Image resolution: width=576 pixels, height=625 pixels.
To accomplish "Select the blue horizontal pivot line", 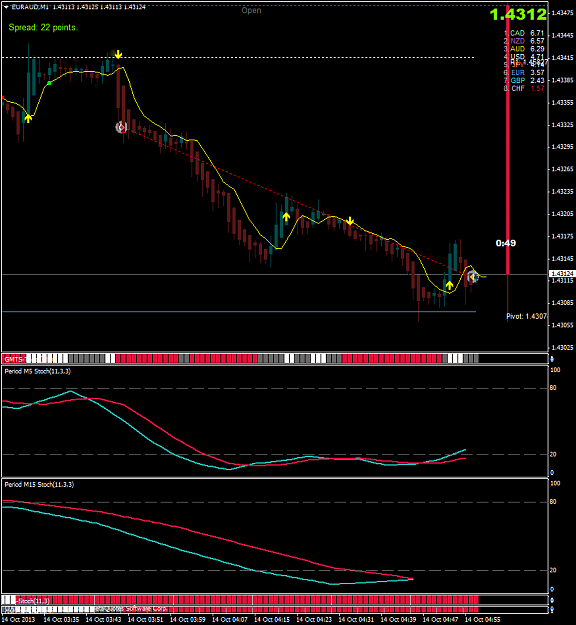I will coord(239,311).
